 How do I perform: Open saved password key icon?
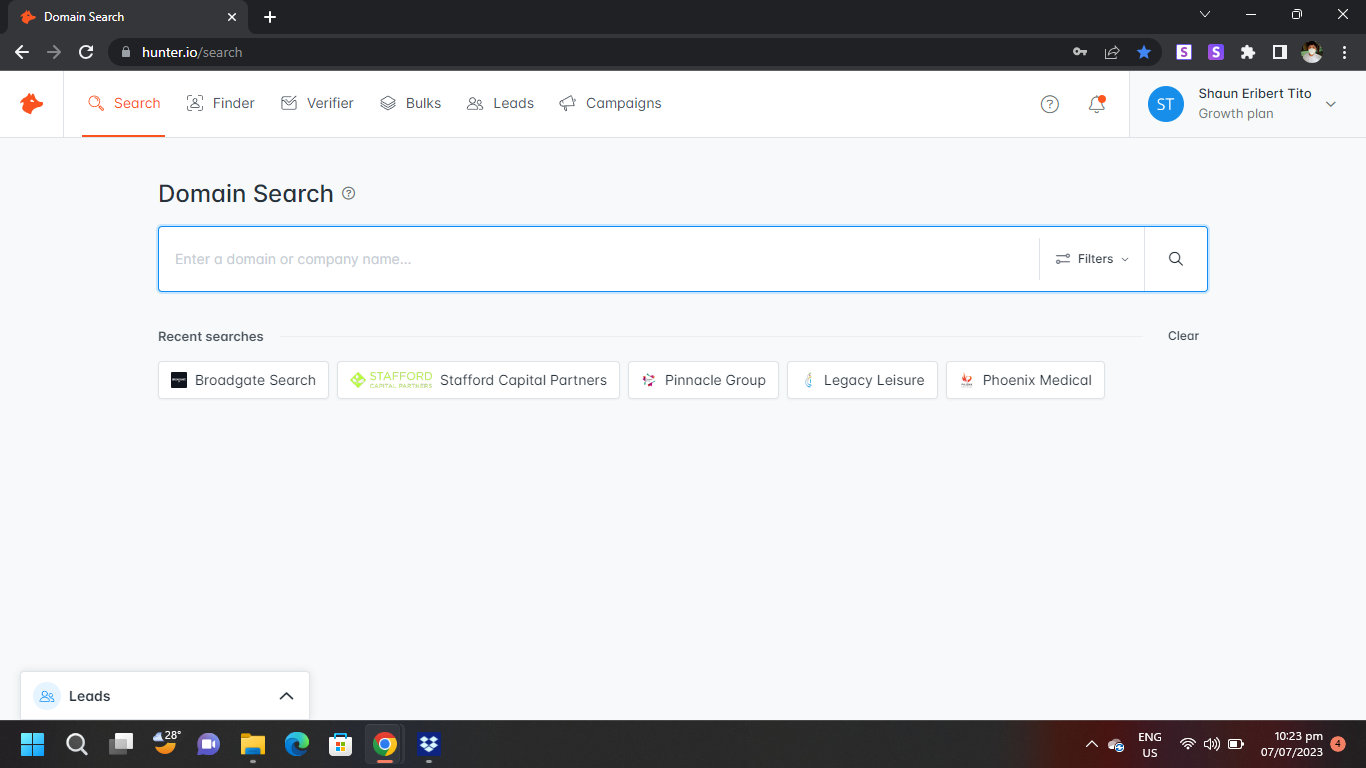[x=1080, y=52]
